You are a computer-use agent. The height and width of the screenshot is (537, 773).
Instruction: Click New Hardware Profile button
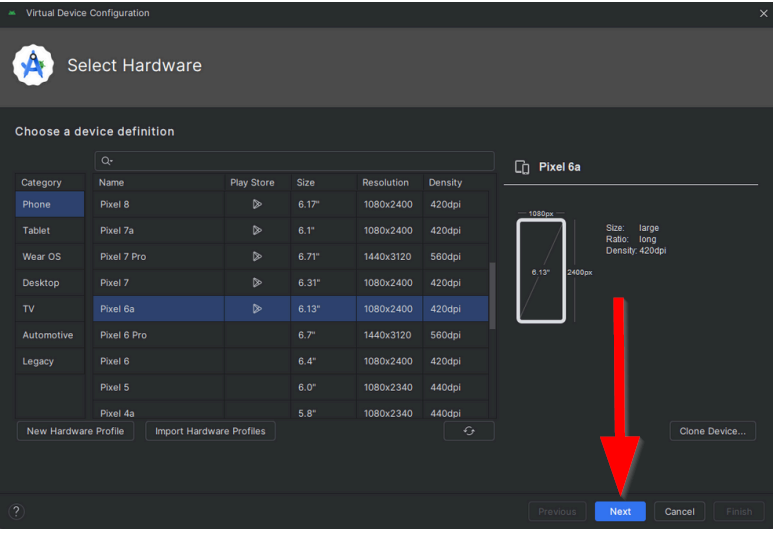coord(75,431)
